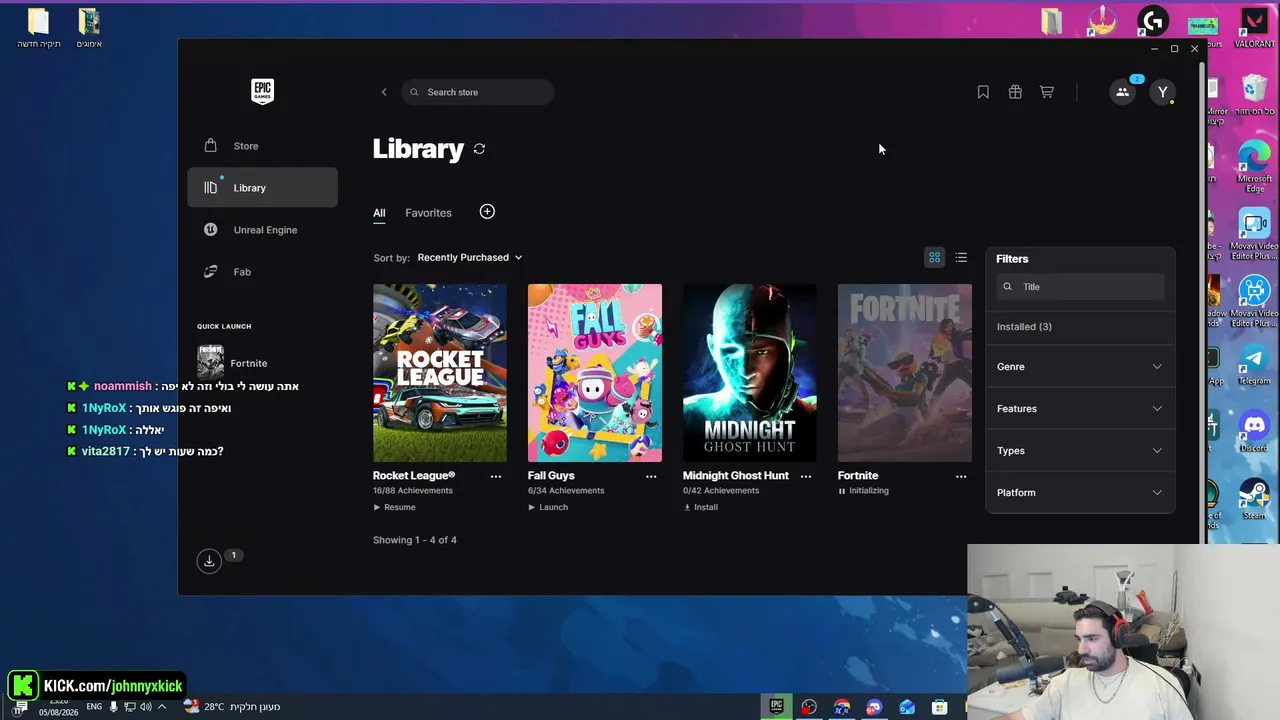This screenshot has width=1280, height=720.
Task: Go to Fab in the sidebar
Action: point(262,272)
